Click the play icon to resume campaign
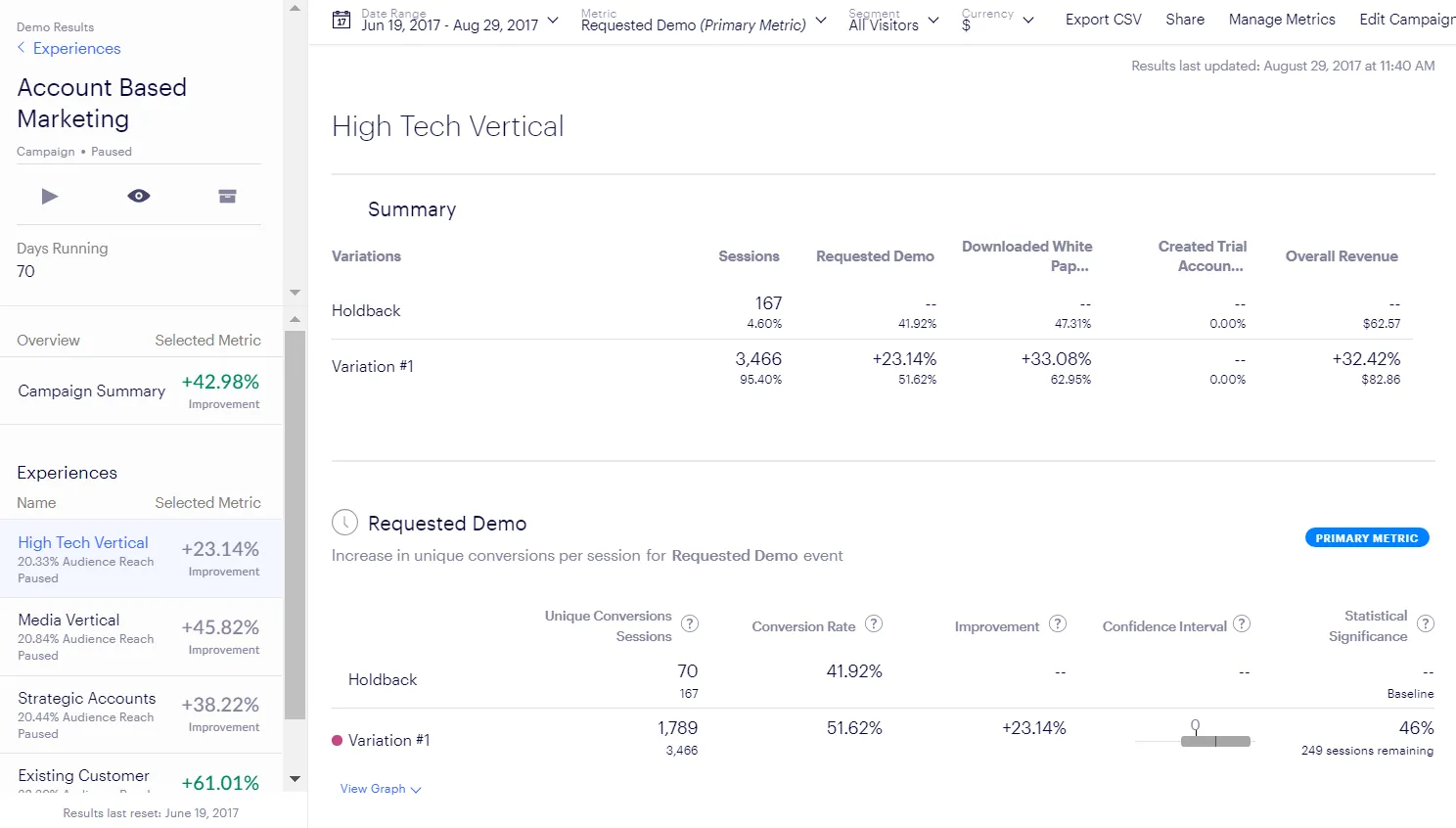The image size is (1456, 828). pyautogui.click(x=50, y=197)
